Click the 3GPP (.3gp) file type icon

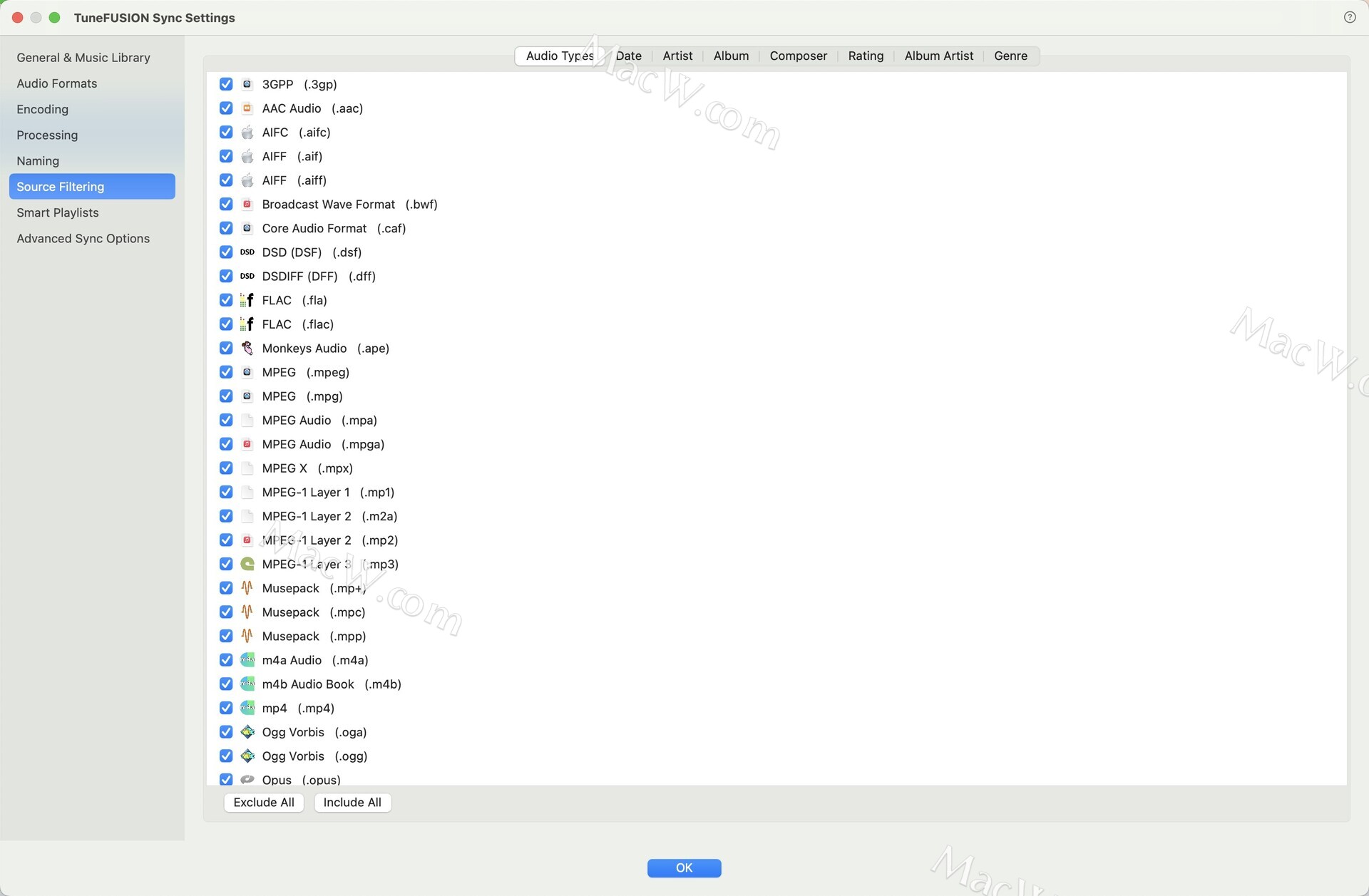(247, 84)
